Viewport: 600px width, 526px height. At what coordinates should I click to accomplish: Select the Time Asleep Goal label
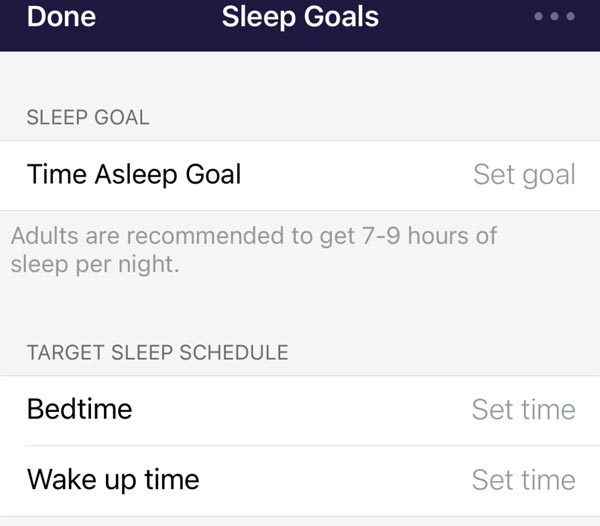pos(134,175)
